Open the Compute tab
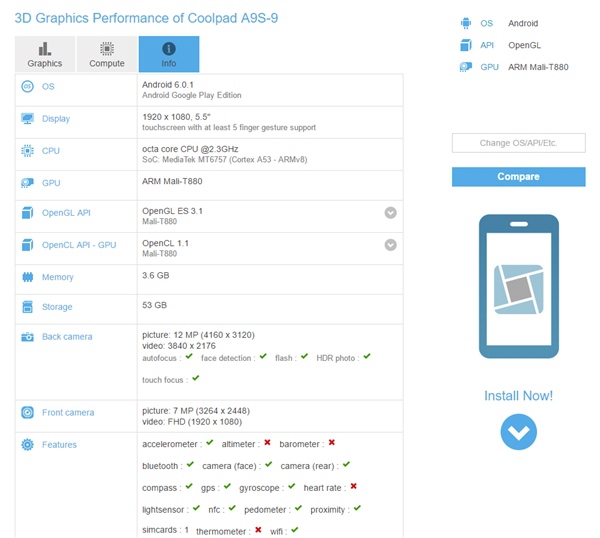This screenshot has width=600, height=538. (107, 54)
